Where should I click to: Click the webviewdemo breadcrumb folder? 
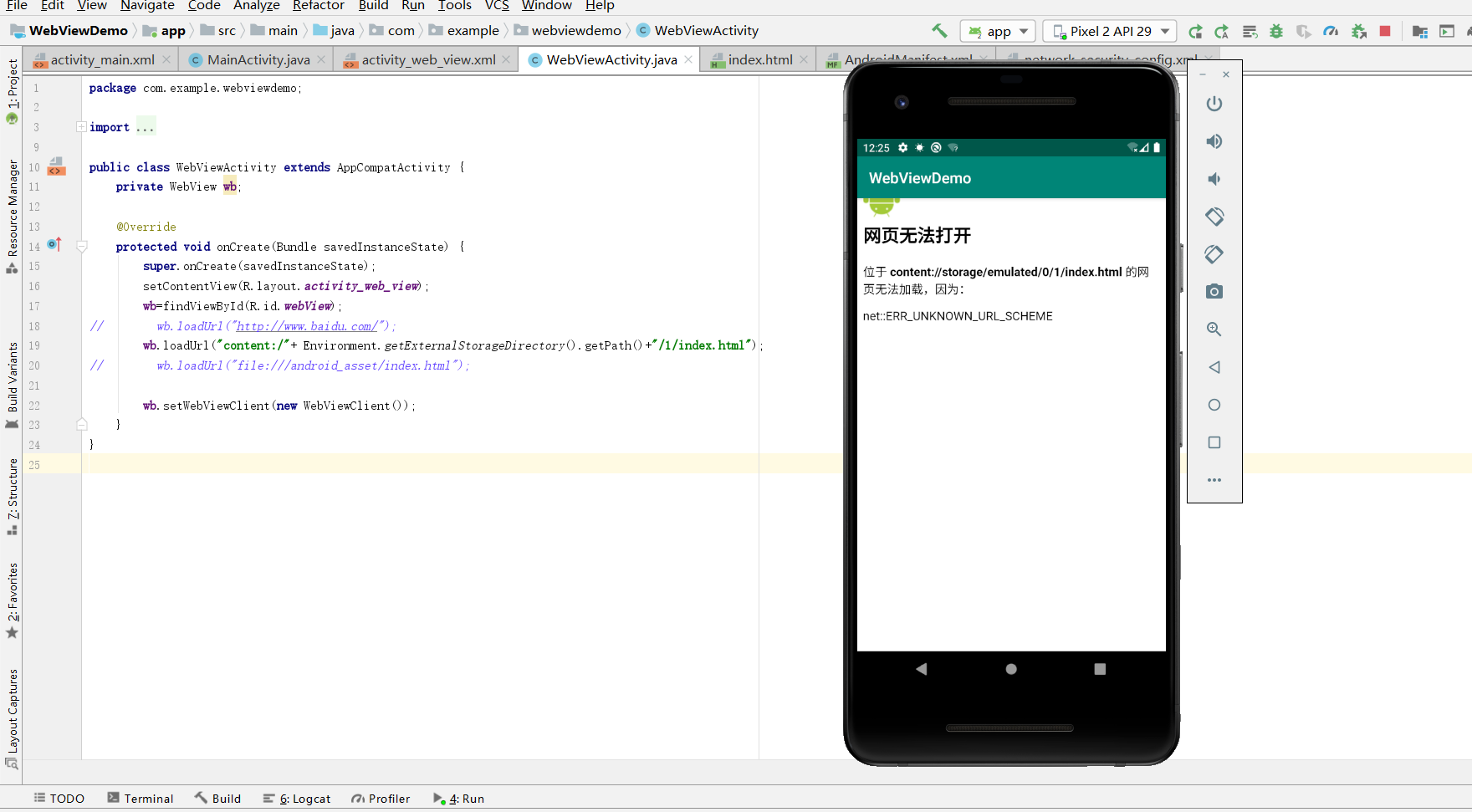(x=567, y=31)
